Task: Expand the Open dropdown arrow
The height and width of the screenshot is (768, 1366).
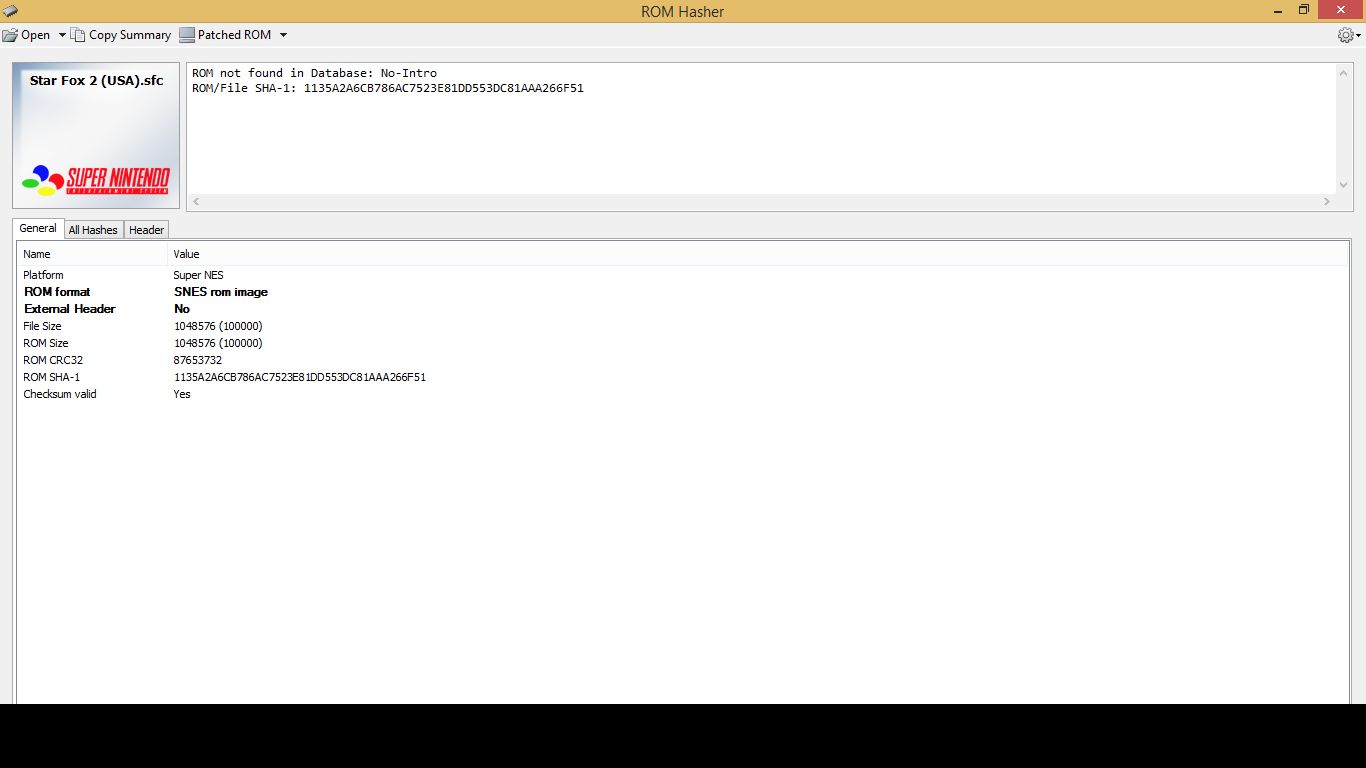Action: (62, 35)
